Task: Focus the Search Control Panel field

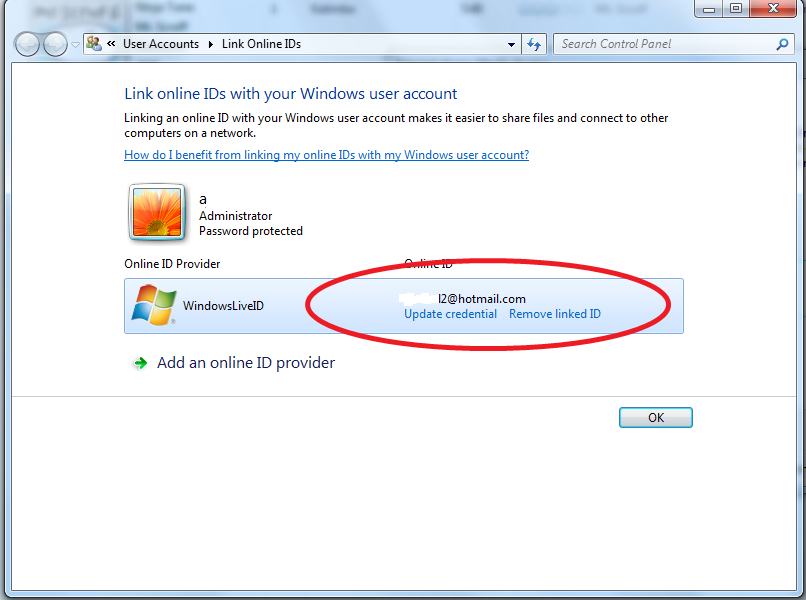Action: tap(666, 44)
